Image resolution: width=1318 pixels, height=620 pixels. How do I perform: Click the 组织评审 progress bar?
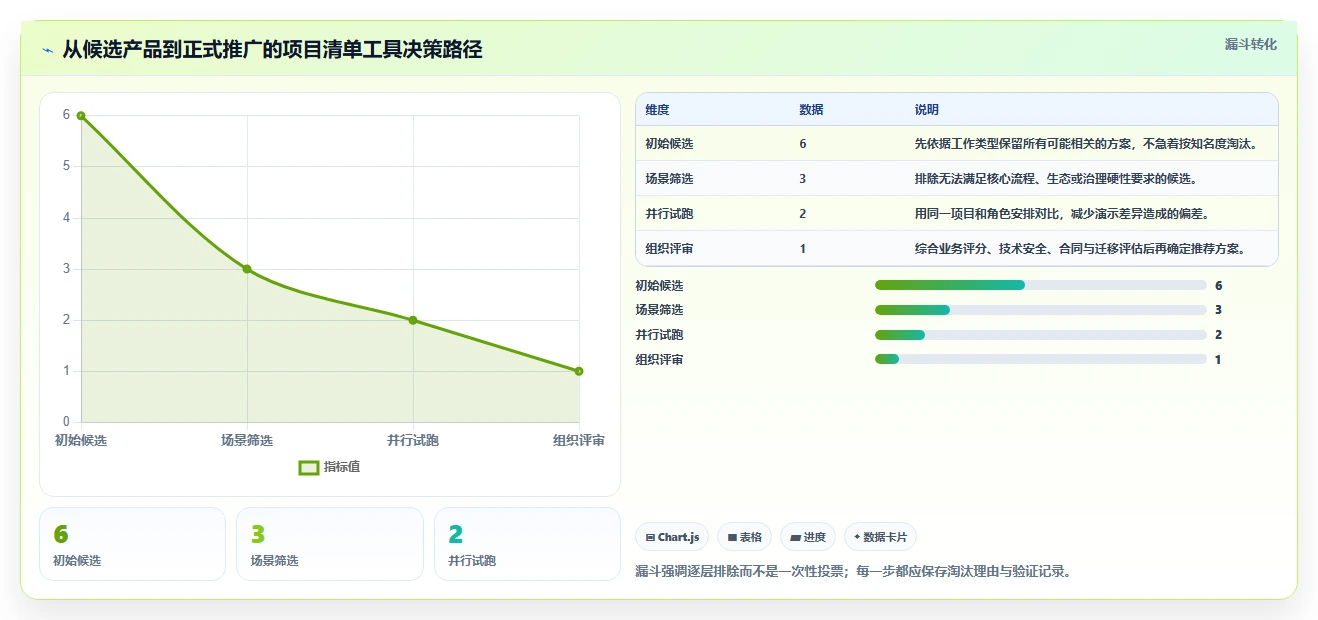1040,360
